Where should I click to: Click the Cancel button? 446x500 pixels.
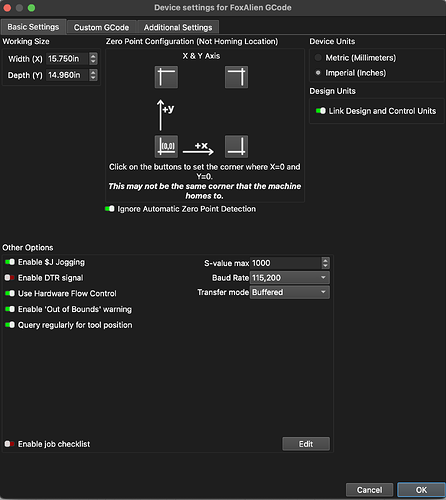pyautogui.click(x=369, y=490)
